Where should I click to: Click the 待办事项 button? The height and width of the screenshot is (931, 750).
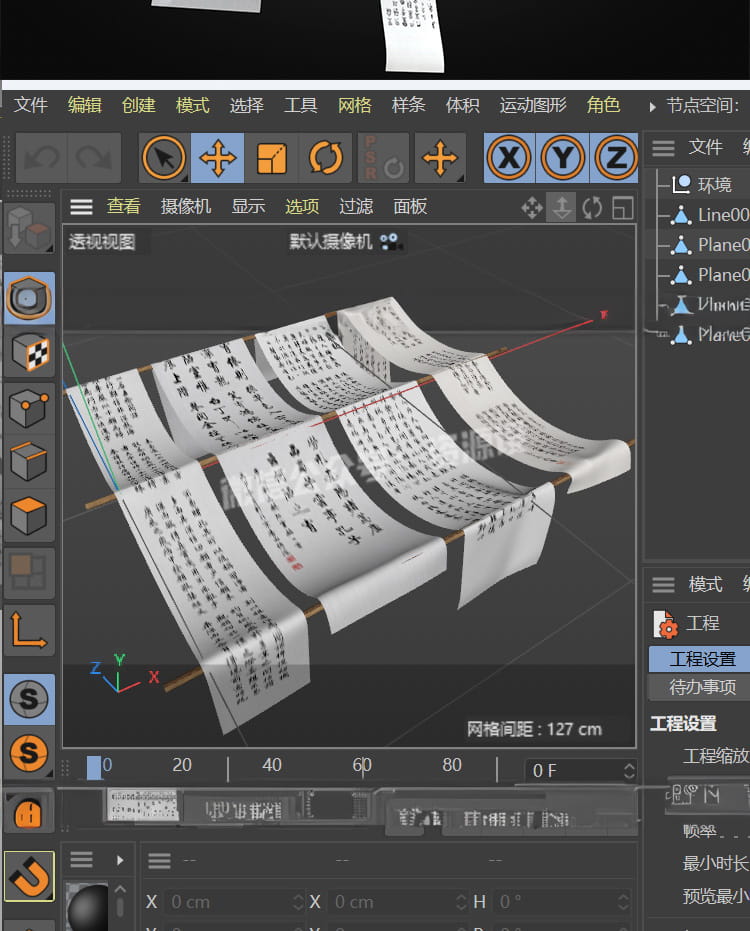702,687
